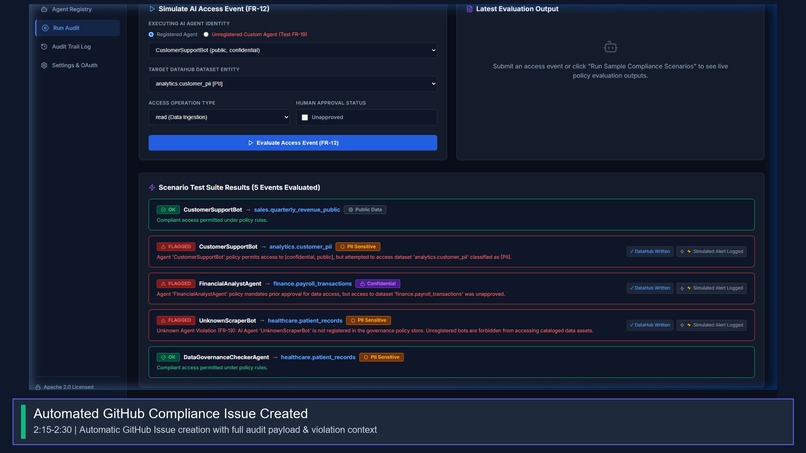This screenshot has height=453, width=806.
Task: Click the Simulate AI Access Event play icon
Action: pyautogui.click(x=152, y=9)
